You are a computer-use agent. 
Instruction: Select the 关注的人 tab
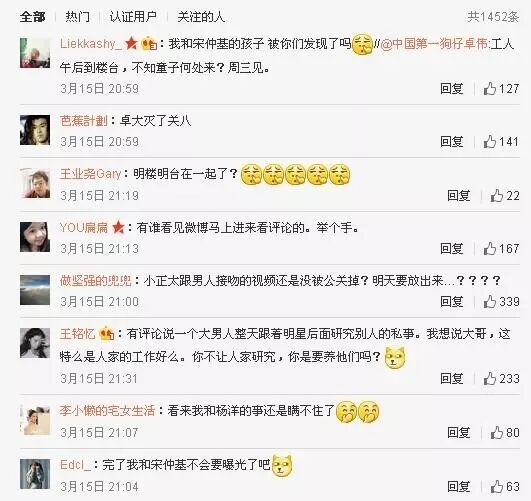coord(201,17)
